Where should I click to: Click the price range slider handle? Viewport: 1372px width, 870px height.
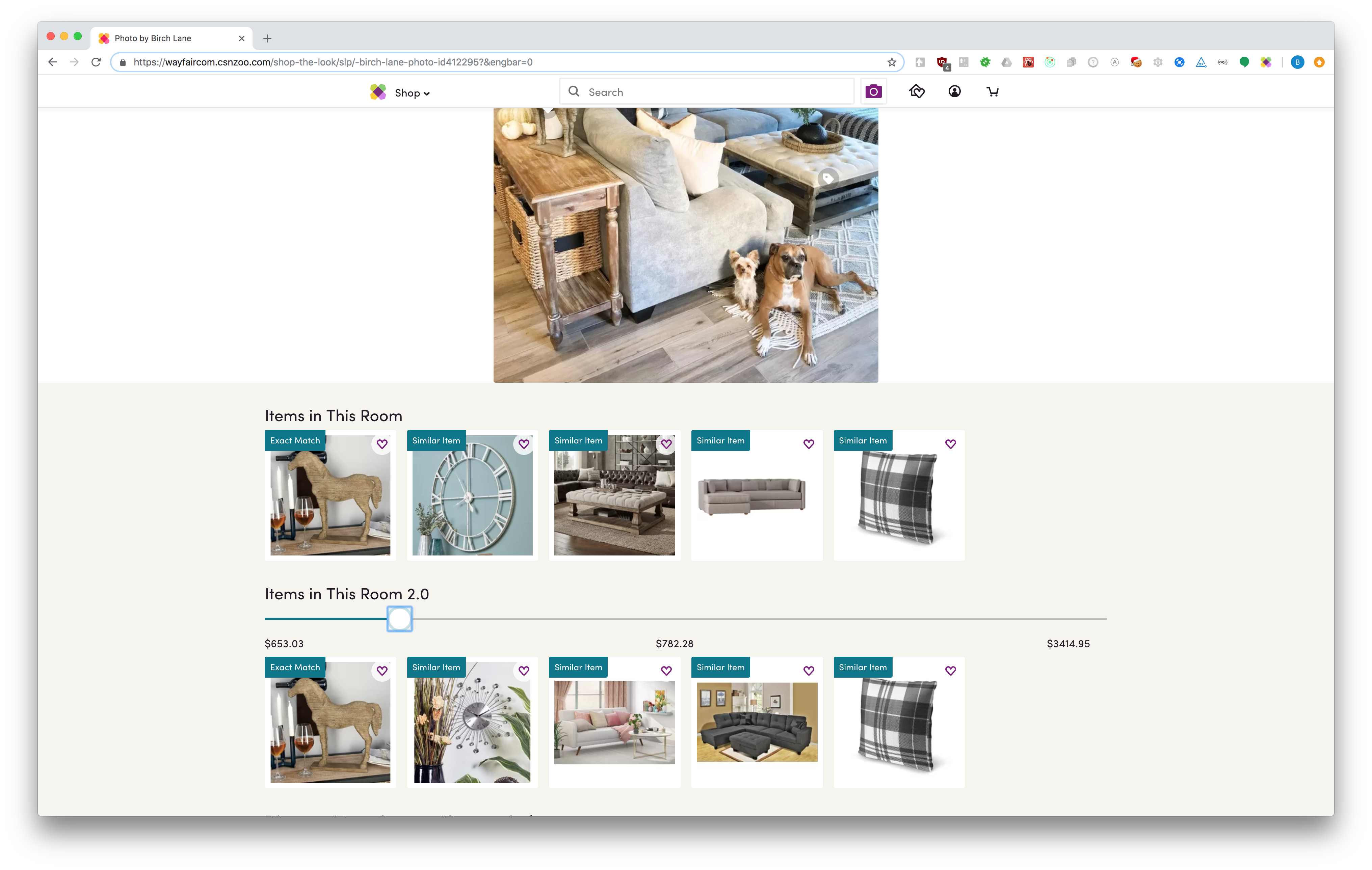point(399,618)
